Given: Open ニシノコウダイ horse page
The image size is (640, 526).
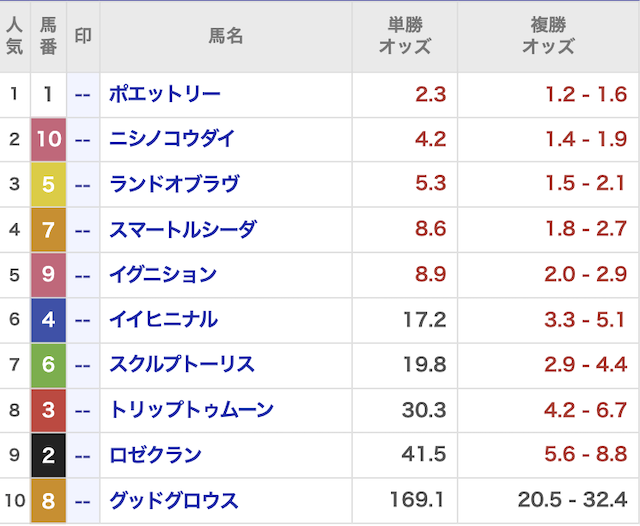Looking at the screenshot, I should click(172, 140).
